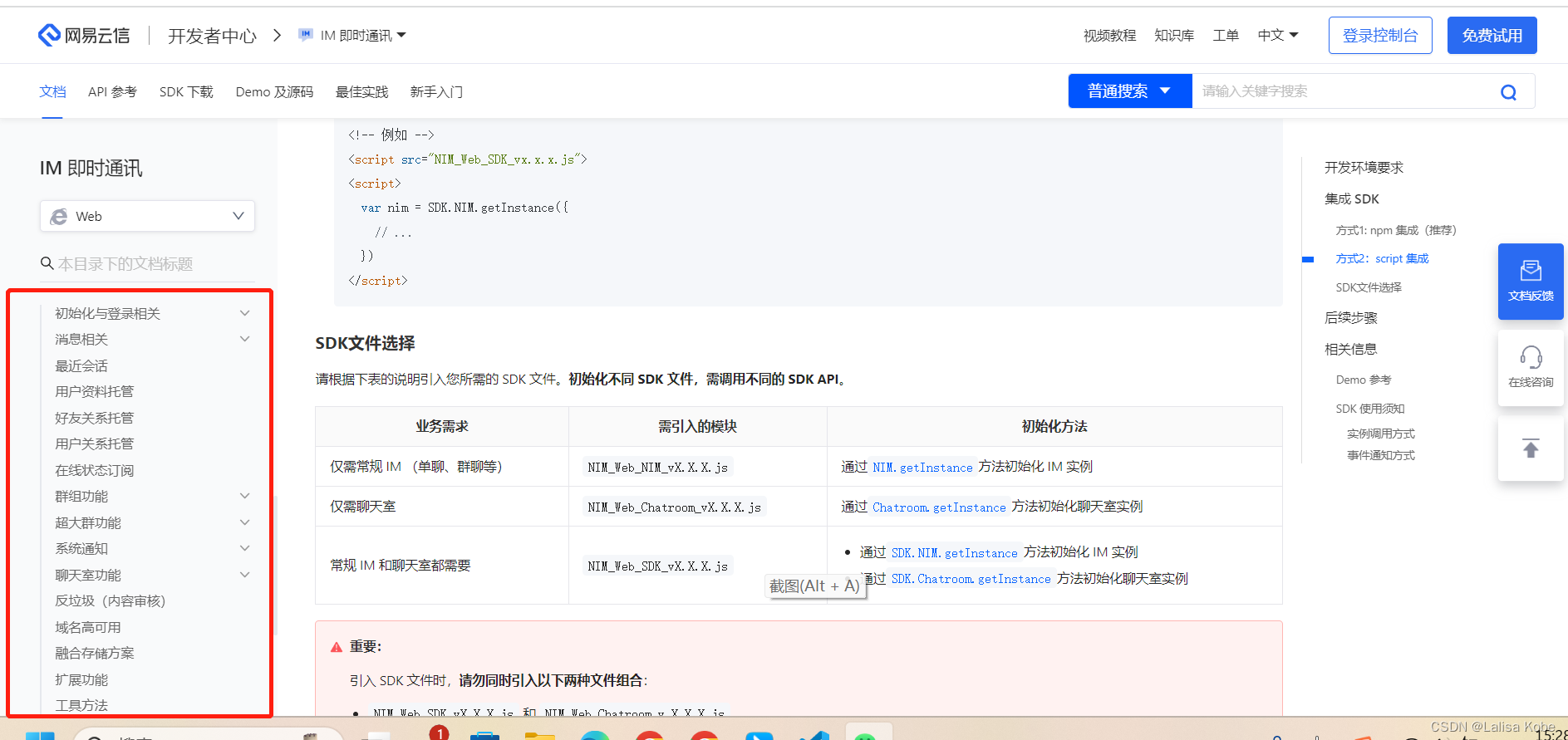Jump to 方式1: npm 集成 in outline
This screenshot has width=1568, height=740.
pyautogui.click(x=1396, y=230)
